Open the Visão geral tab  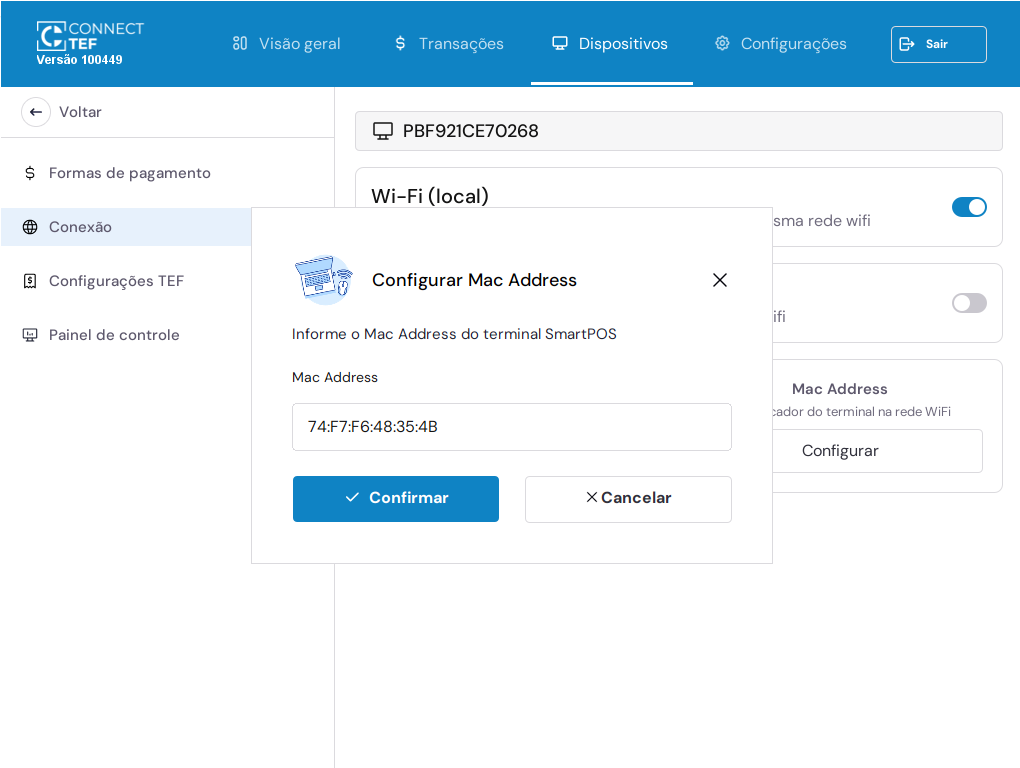tap(286, 44)
